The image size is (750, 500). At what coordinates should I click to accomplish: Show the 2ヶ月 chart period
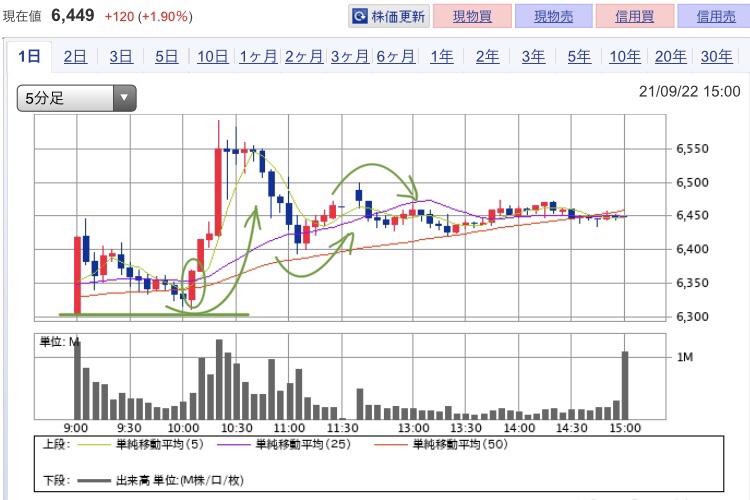[x=304, y=56]
